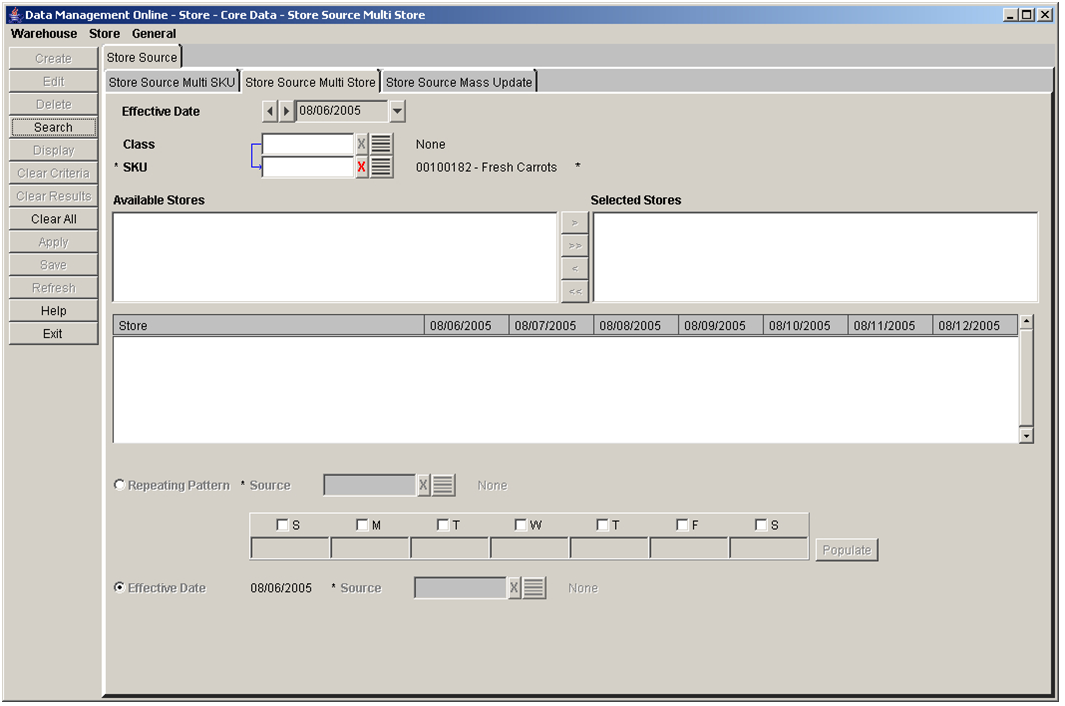Click the Display button
Image resolution: width=1065 pixels, height=706 pixels.
point(54,151)
